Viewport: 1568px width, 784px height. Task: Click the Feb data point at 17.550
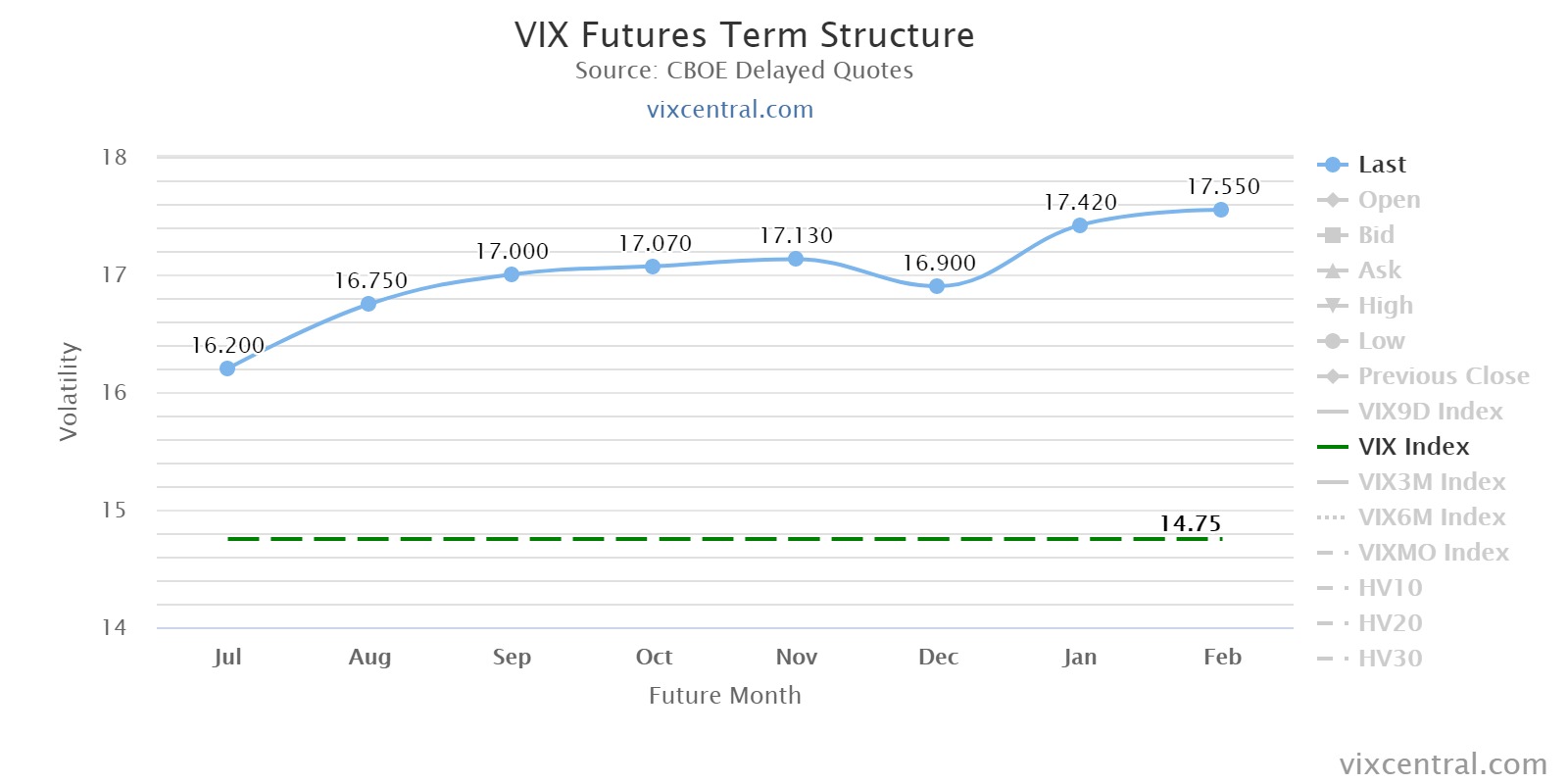(x=1221, y=210)
